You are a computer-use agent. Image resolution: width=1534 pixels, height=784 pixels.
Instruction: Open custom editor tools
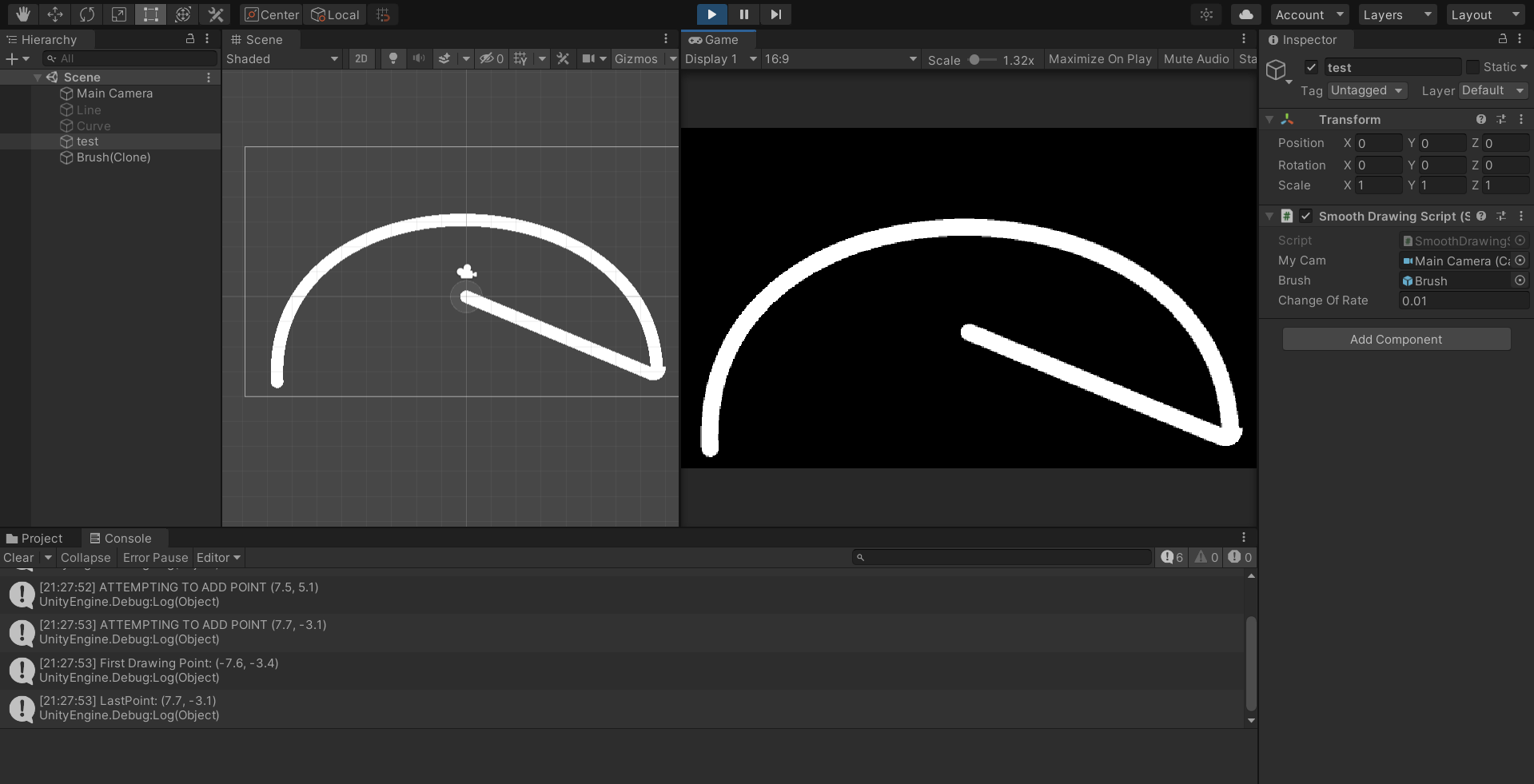tap(215, 14)
